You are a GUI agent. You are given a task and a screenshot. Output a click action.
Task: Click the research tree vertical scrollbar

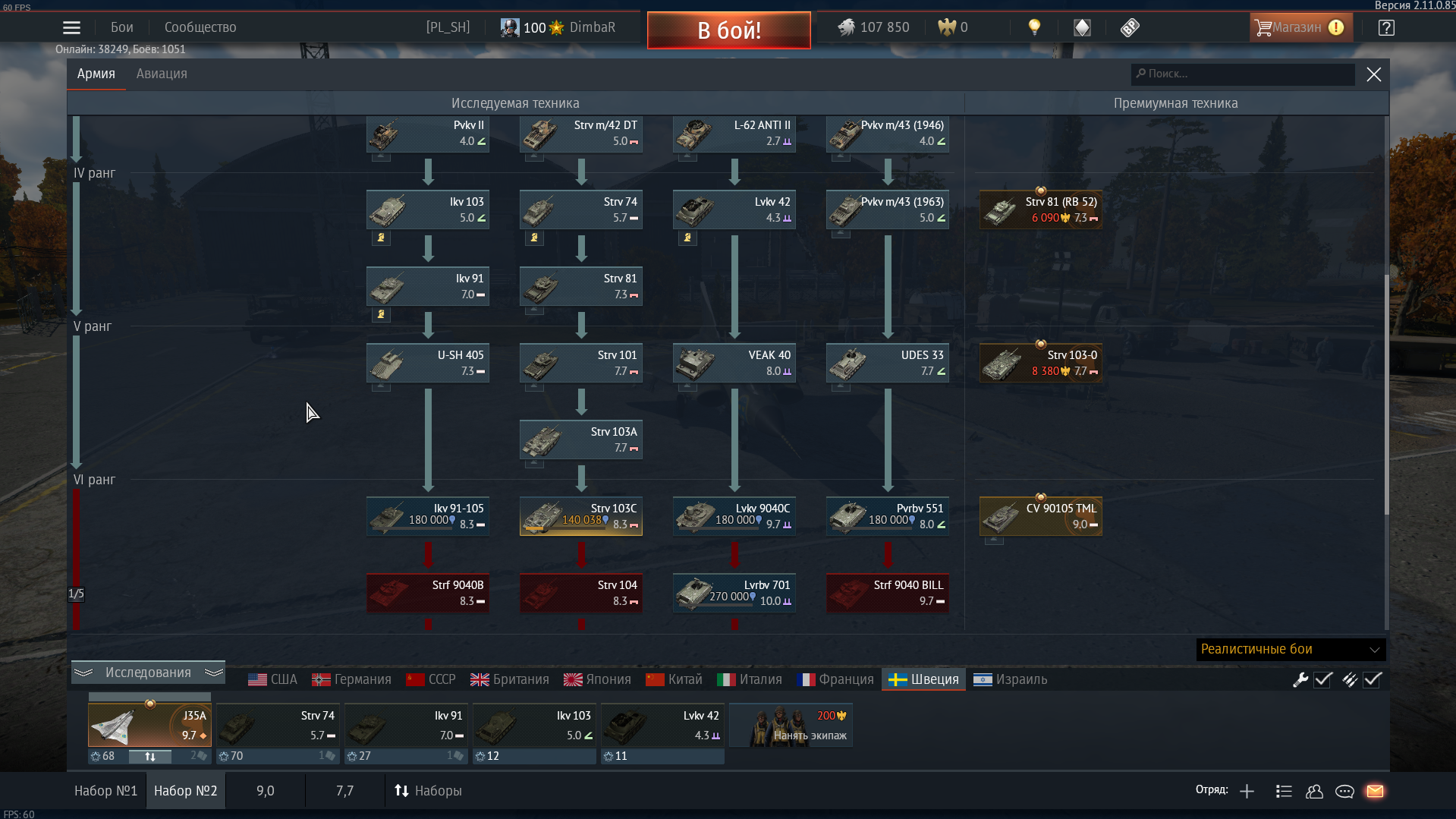pos(1387,395)
